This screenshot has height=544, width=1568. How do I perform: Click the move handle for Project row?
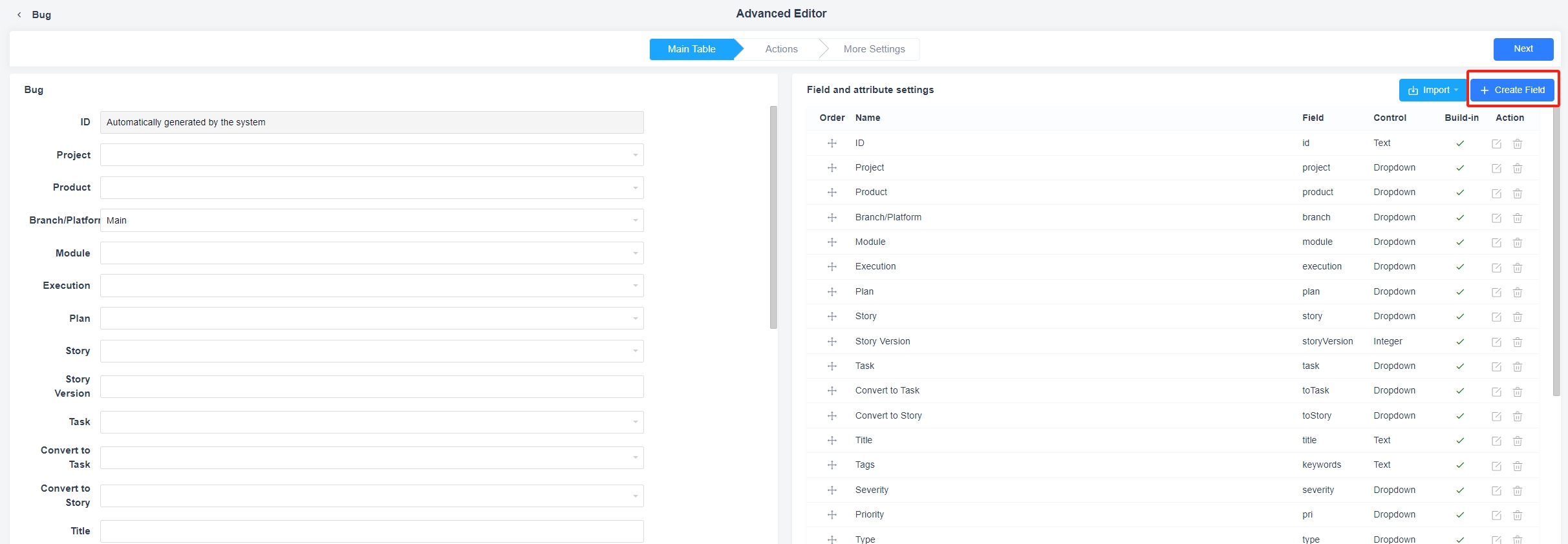832,168
